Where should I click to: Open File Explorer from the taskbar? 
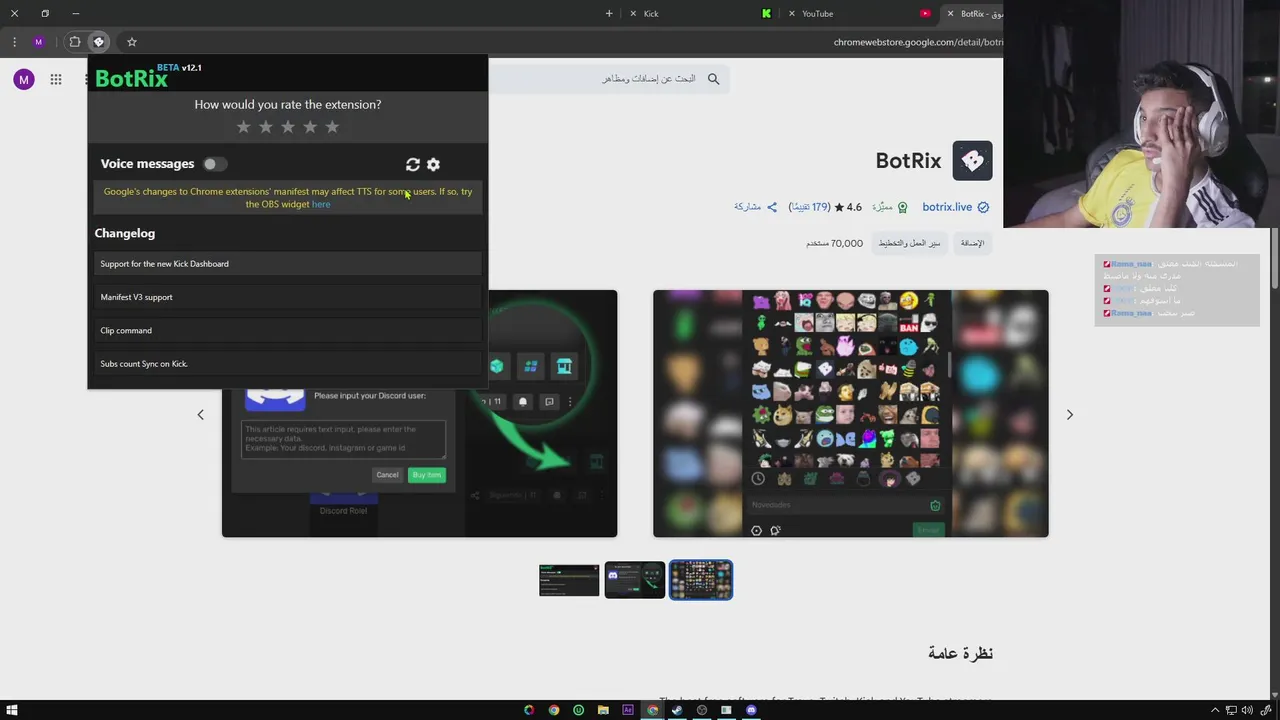click(603, 710)
